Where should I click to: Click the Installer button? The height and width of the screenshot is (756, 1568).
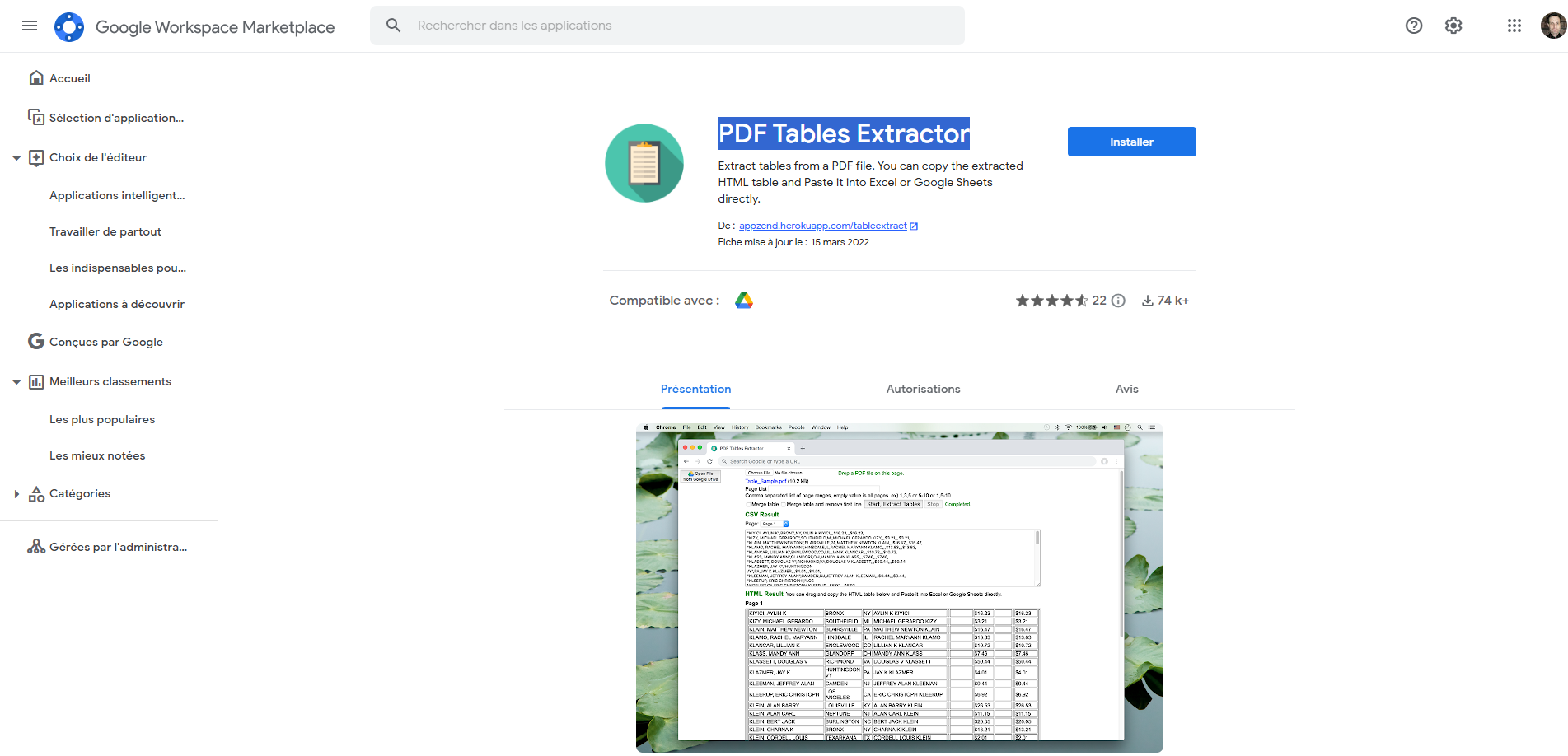click(x=1131, y=142)
